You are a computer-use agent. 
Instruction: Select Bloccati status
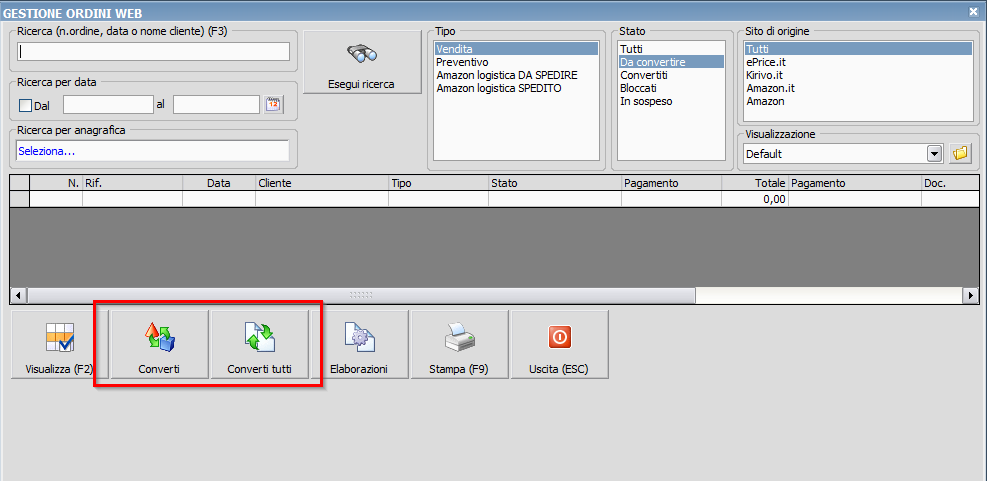(671, 88)
